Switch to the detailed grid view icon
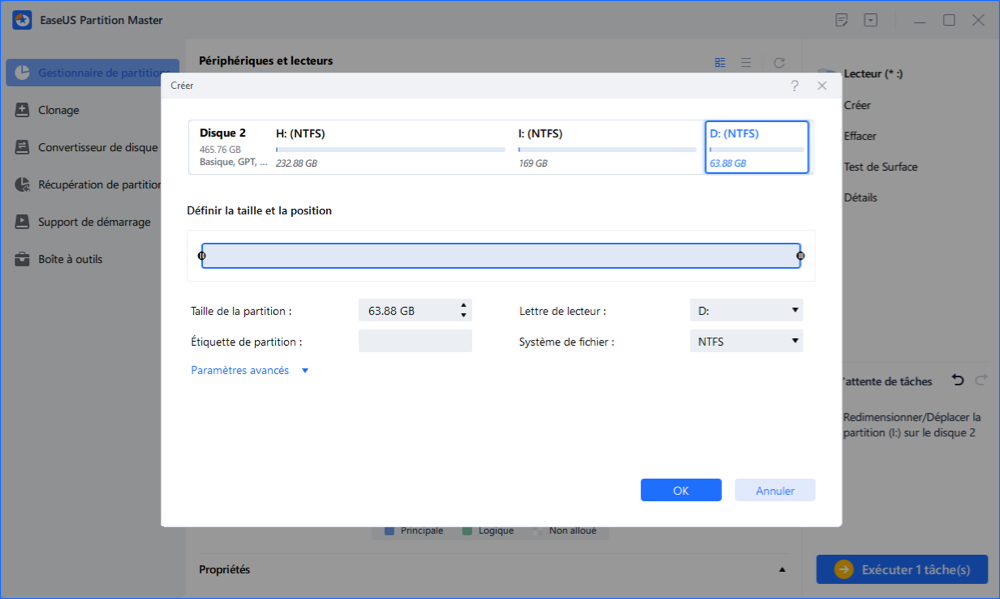Image resolution: width=1000 pixels, height=599 pixels. [x=720, y=62]
